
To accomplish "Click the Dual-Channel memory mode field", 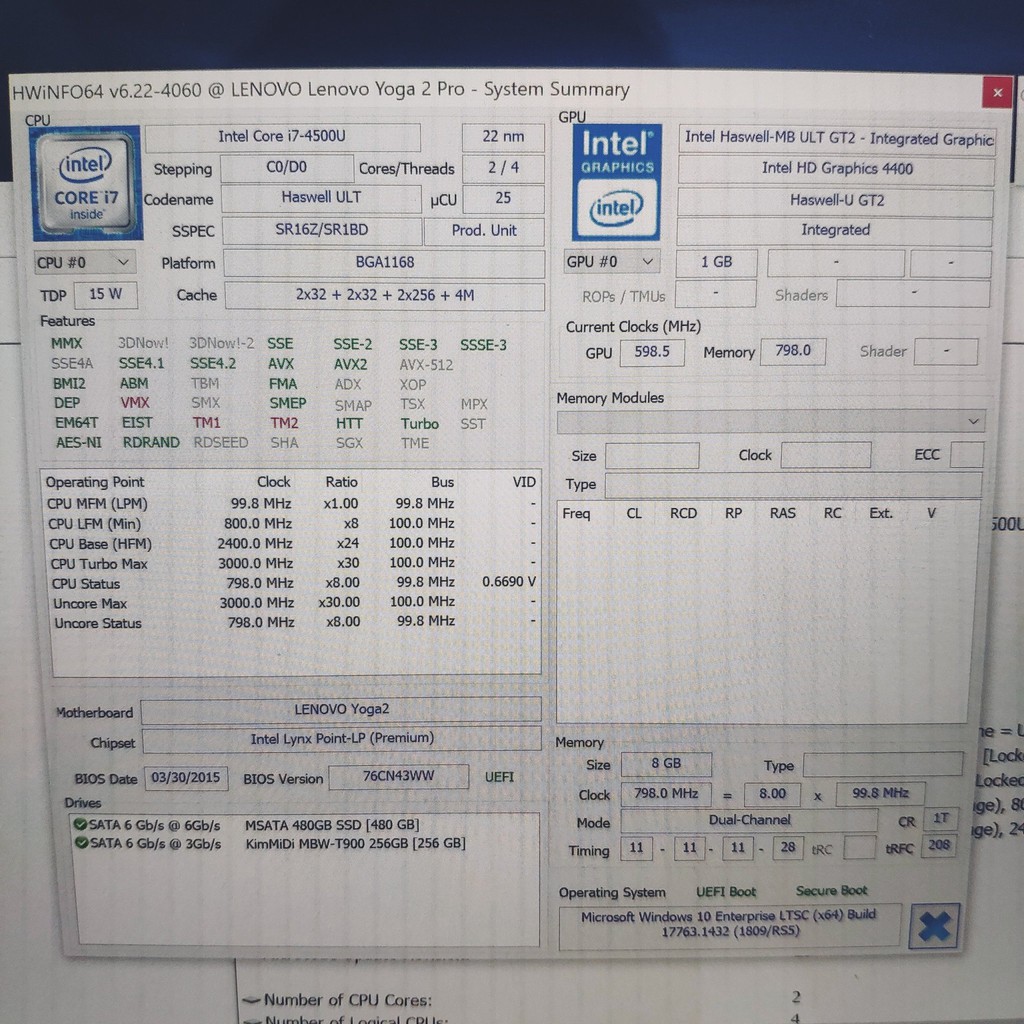I will pyautogui.click(x=749, y=821).
